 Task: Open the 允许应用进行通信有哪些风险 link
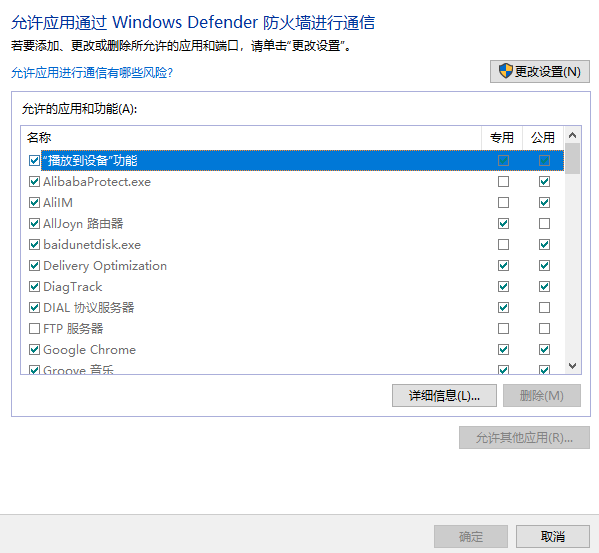(92, 72)
